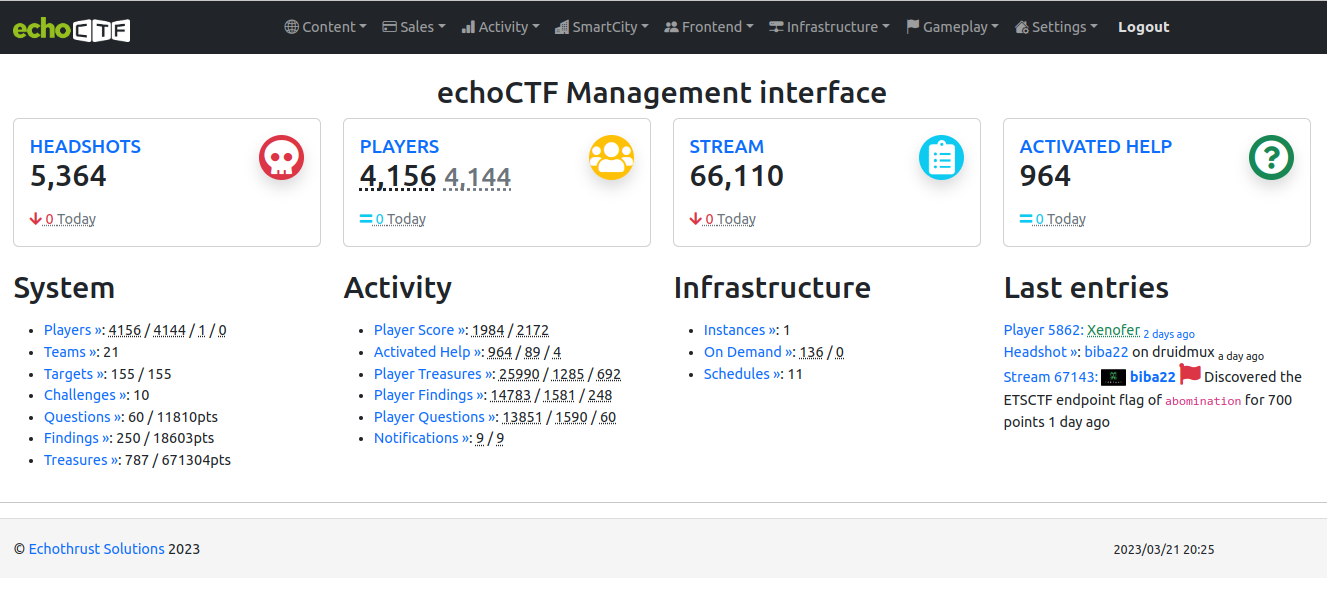Click the green Activated Help question icon
The image size is (1327, 594).
coord(1271,158)
